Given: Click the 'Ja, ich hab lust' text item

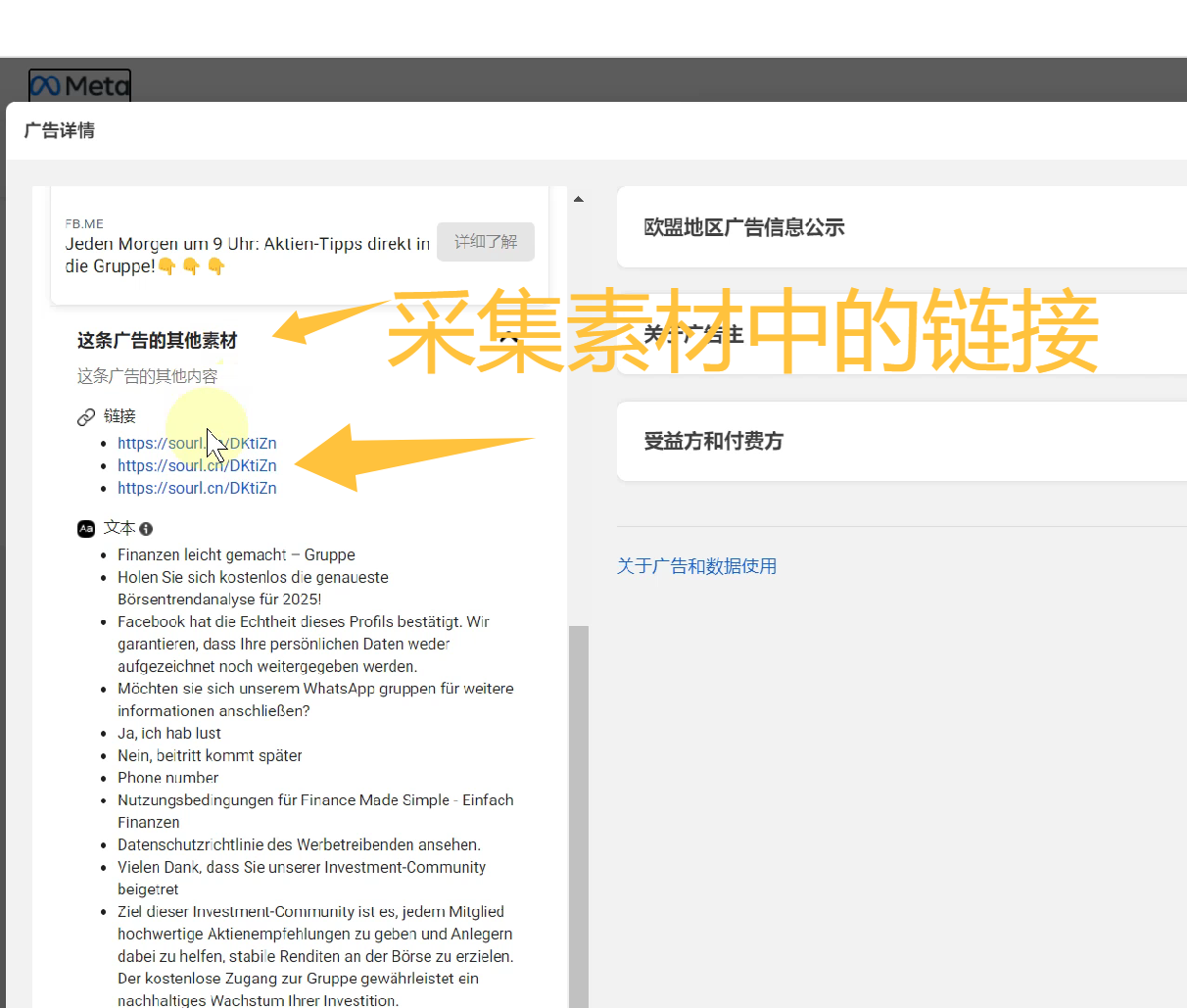Looking at the screenshot, I should pyautogui.click(x=169, y=734).
